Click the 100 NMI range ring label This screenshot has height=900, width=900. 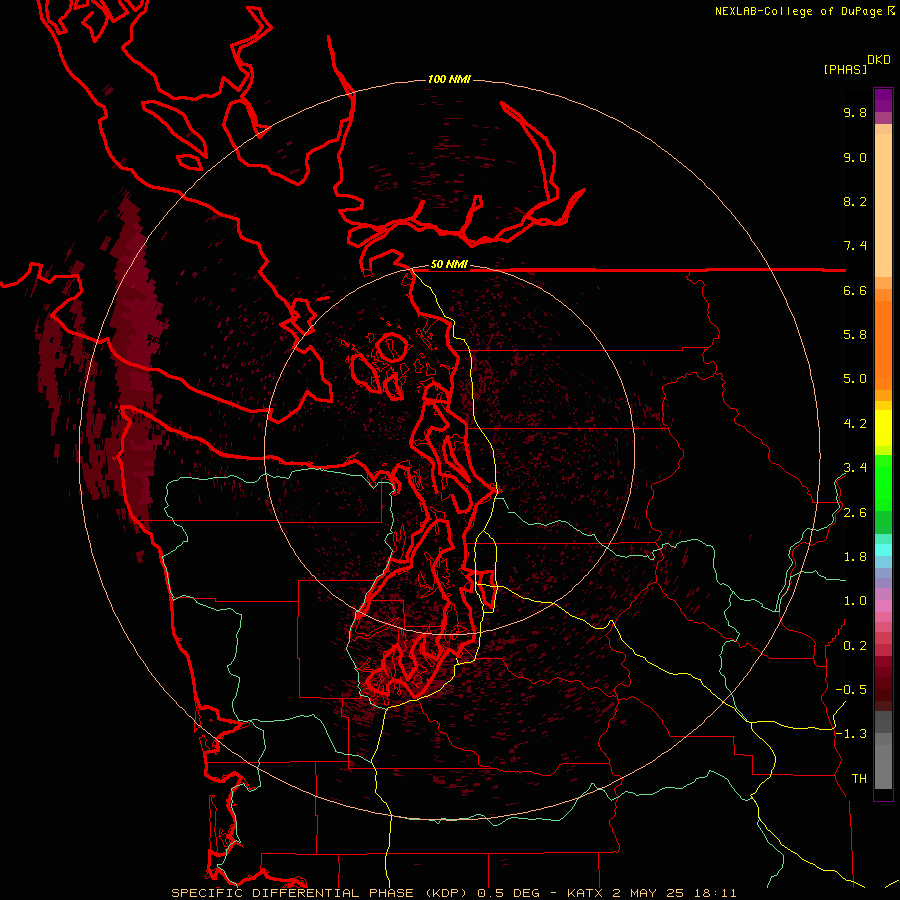click(449, 79)
